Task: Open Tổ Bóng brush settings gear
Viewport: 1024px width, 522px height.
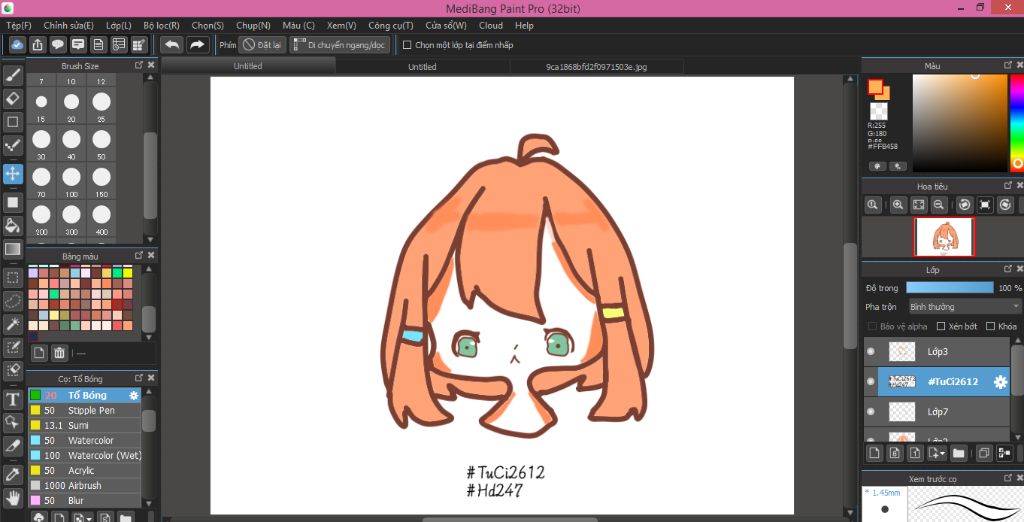Action: point(134,395)
